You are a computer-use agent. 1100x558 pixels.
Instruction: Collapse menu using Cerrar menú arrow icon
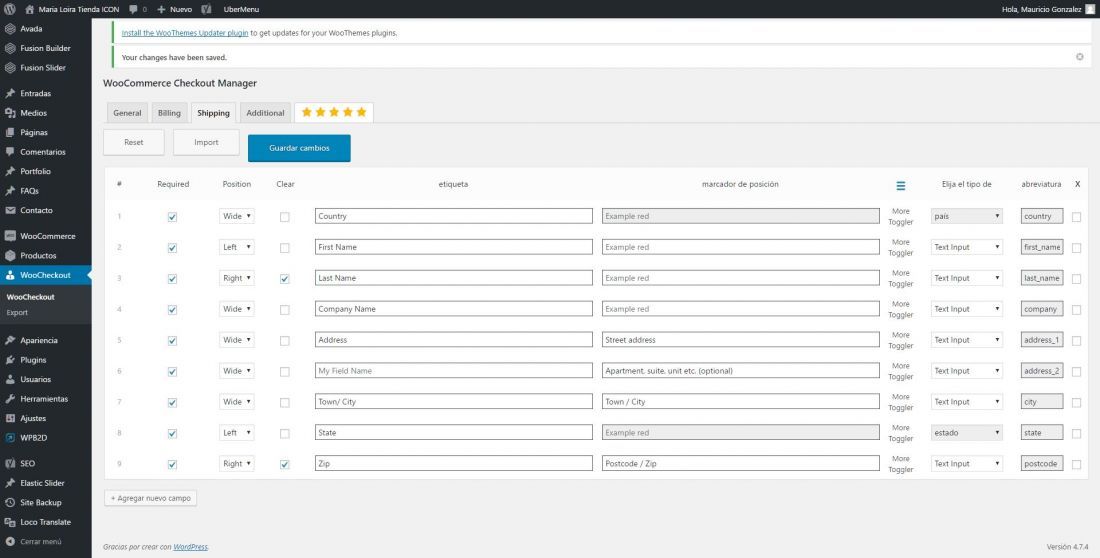pyautogui.click(x=10, y=542)
